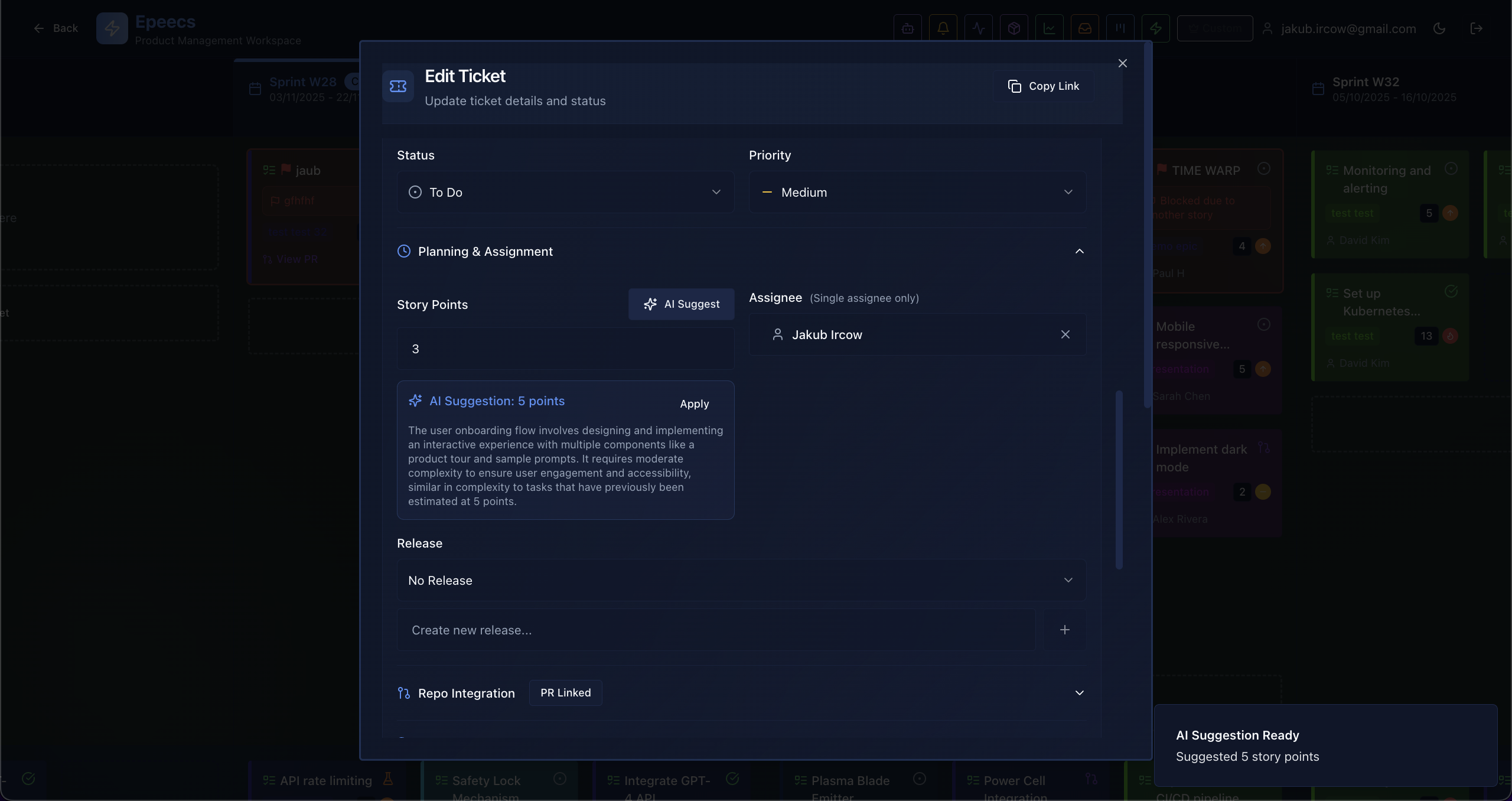Click the line chart analytics icon
Viewport: 1512px width, 801px height.
pyautogui.click(x=1049, y=28)
